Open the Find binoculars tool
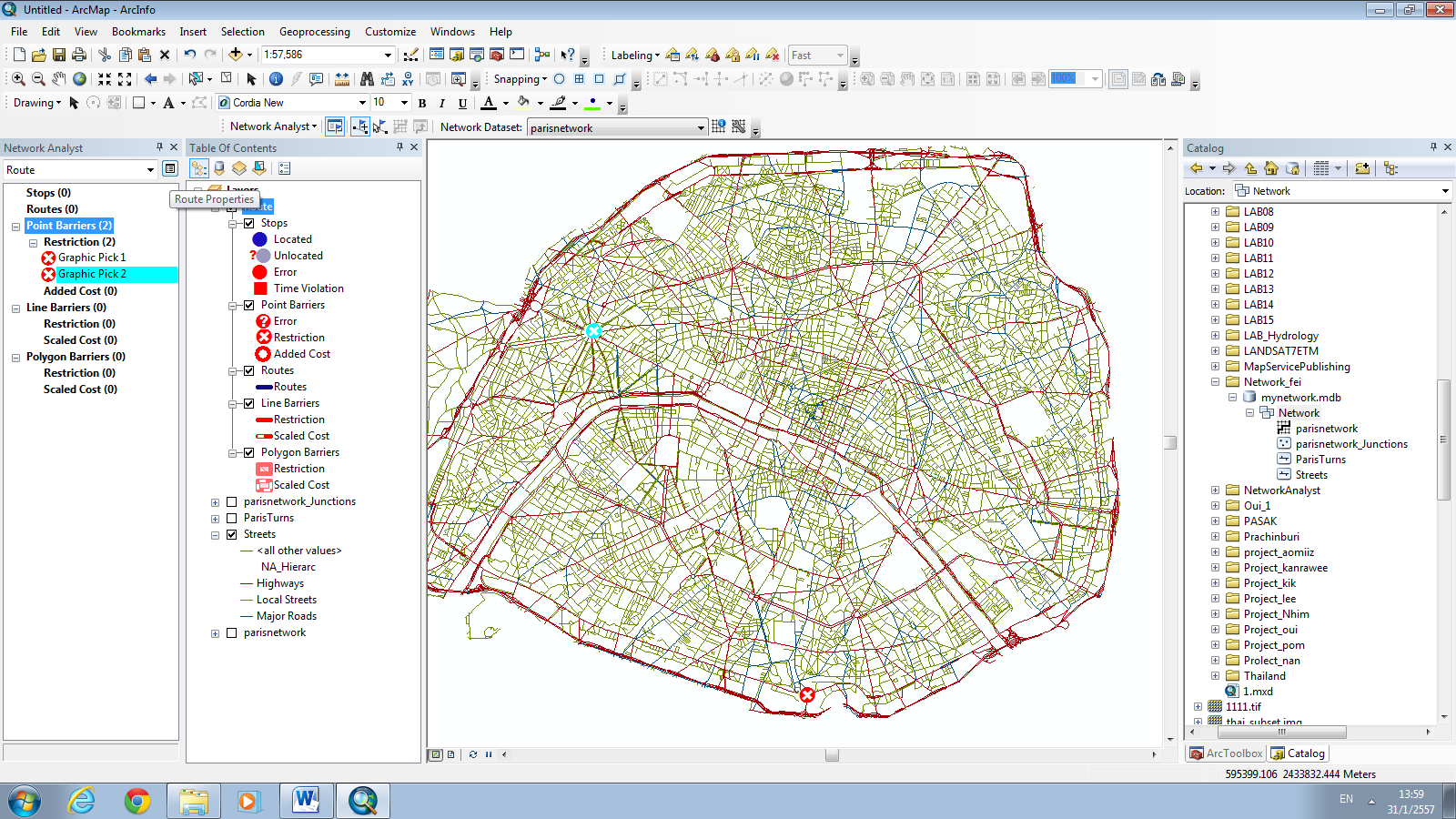1456x819 pixels. point(369,78)
